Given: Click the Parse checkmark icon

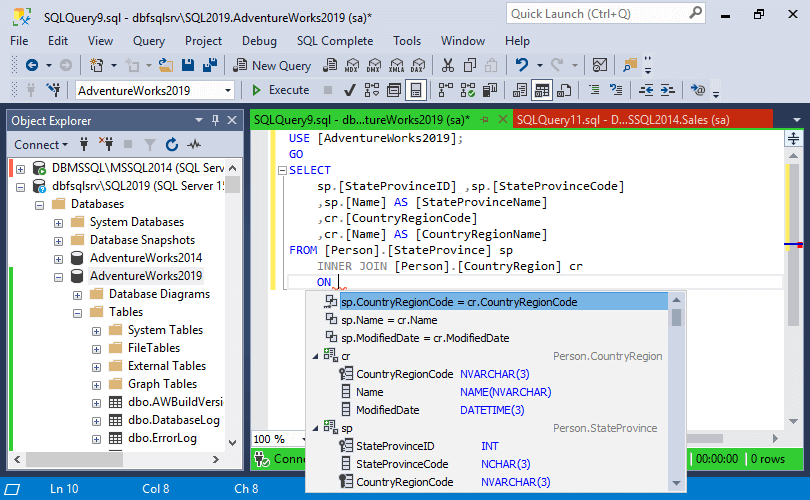Looking at the screenshot, I should click(350, 90).
